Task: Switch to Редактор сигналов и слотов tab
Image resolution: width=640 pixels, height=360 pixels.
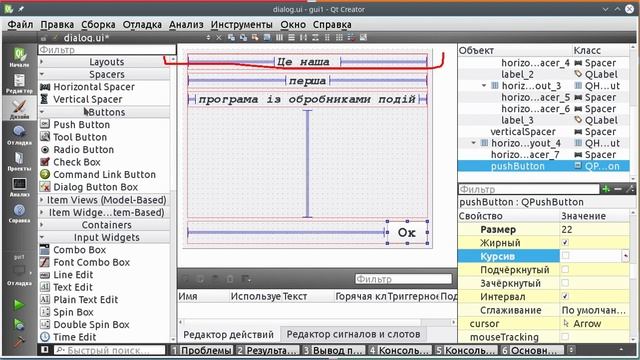Action: [353, 334]
